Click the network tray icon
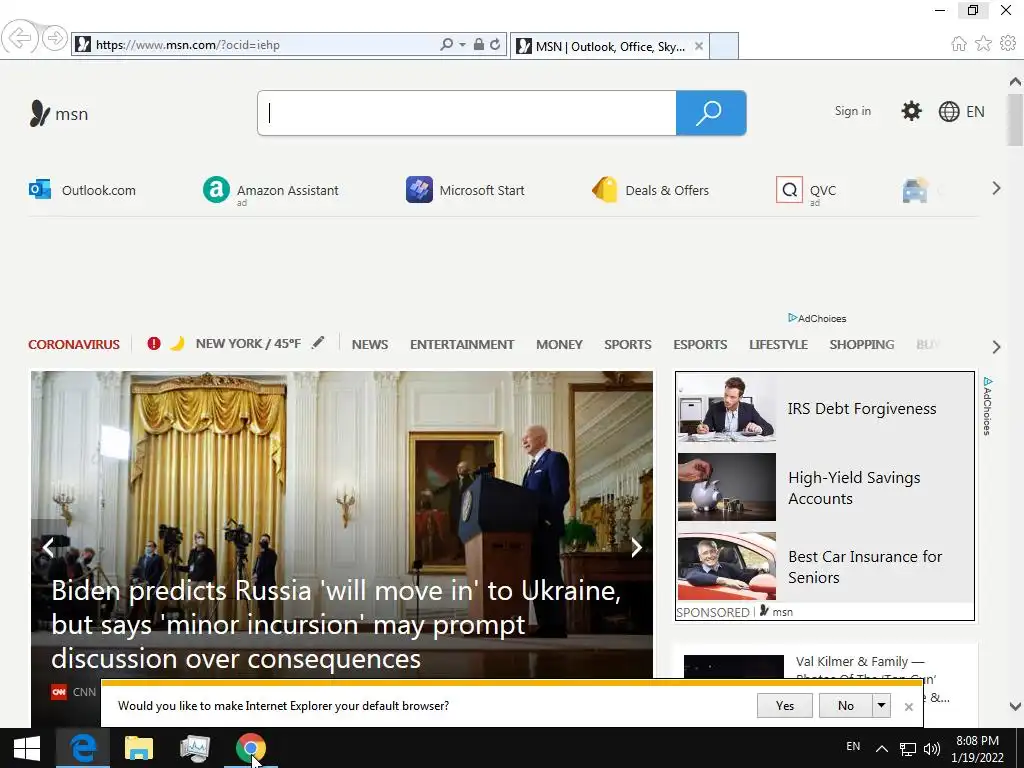 (908, 749)
